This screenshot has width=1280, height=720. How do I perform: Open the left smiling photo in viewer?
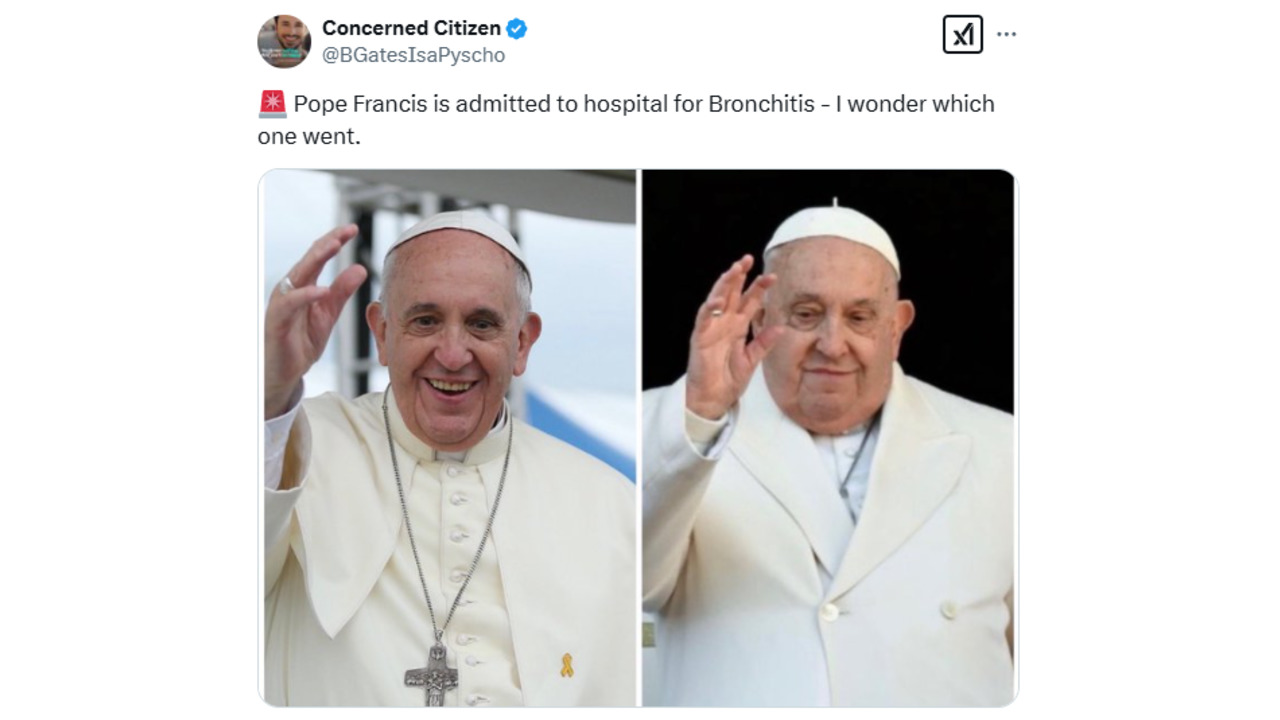pyautogui.click(x=447, y=438)
